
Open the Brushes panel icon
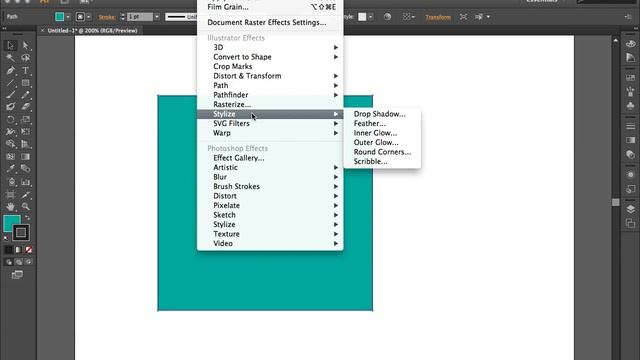point(631,91)
